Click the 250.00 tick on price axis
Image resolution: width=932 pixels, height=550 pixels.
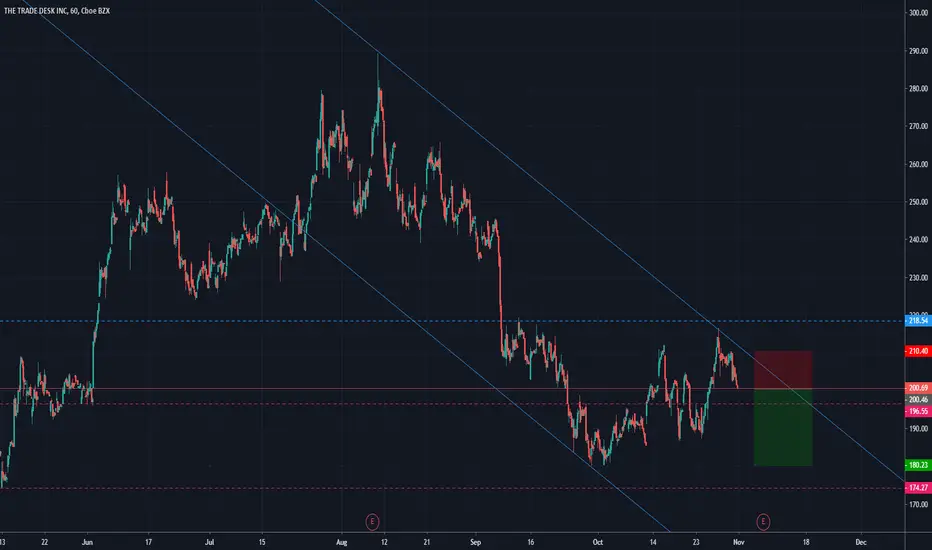918,202
